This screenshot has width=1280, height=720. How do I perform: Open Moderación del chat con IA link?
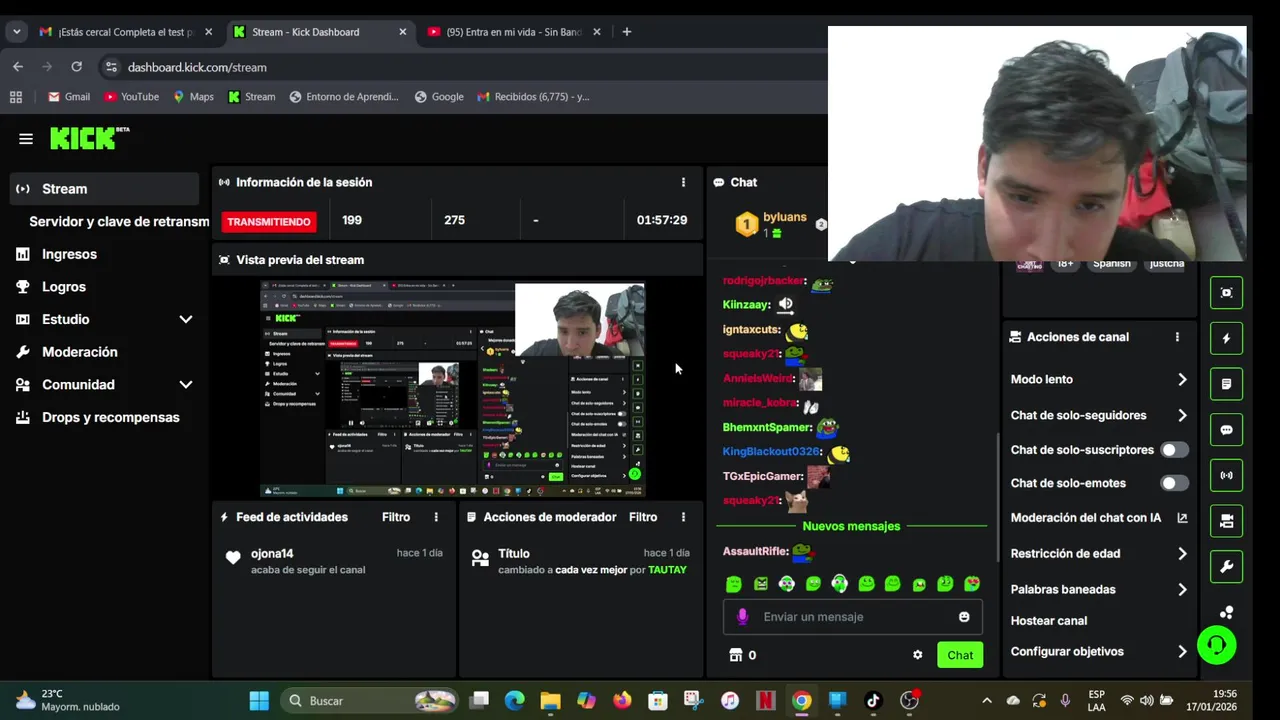(1098, 518)
